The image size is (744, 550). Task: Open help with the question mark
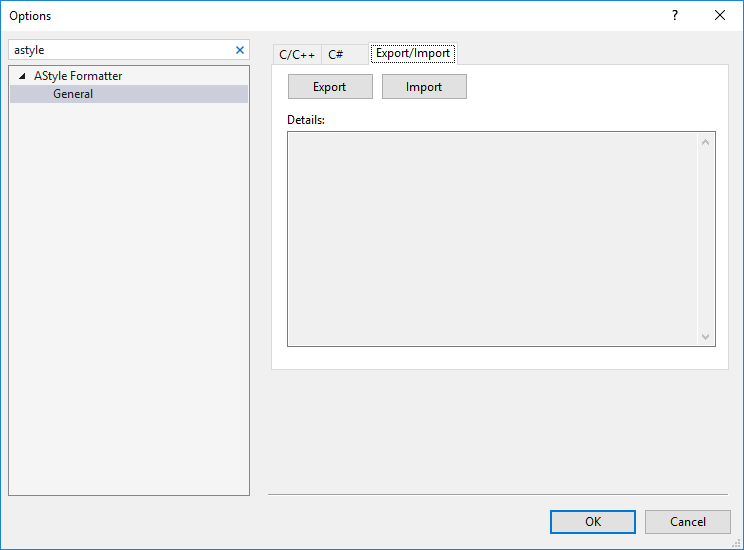click(x=675, y=15)
